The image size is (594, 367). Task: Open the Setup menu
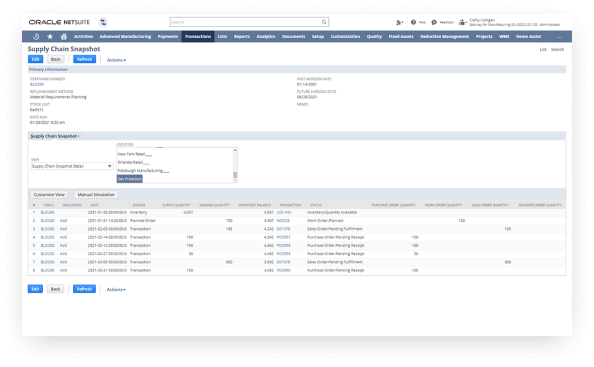coord(318,36)
